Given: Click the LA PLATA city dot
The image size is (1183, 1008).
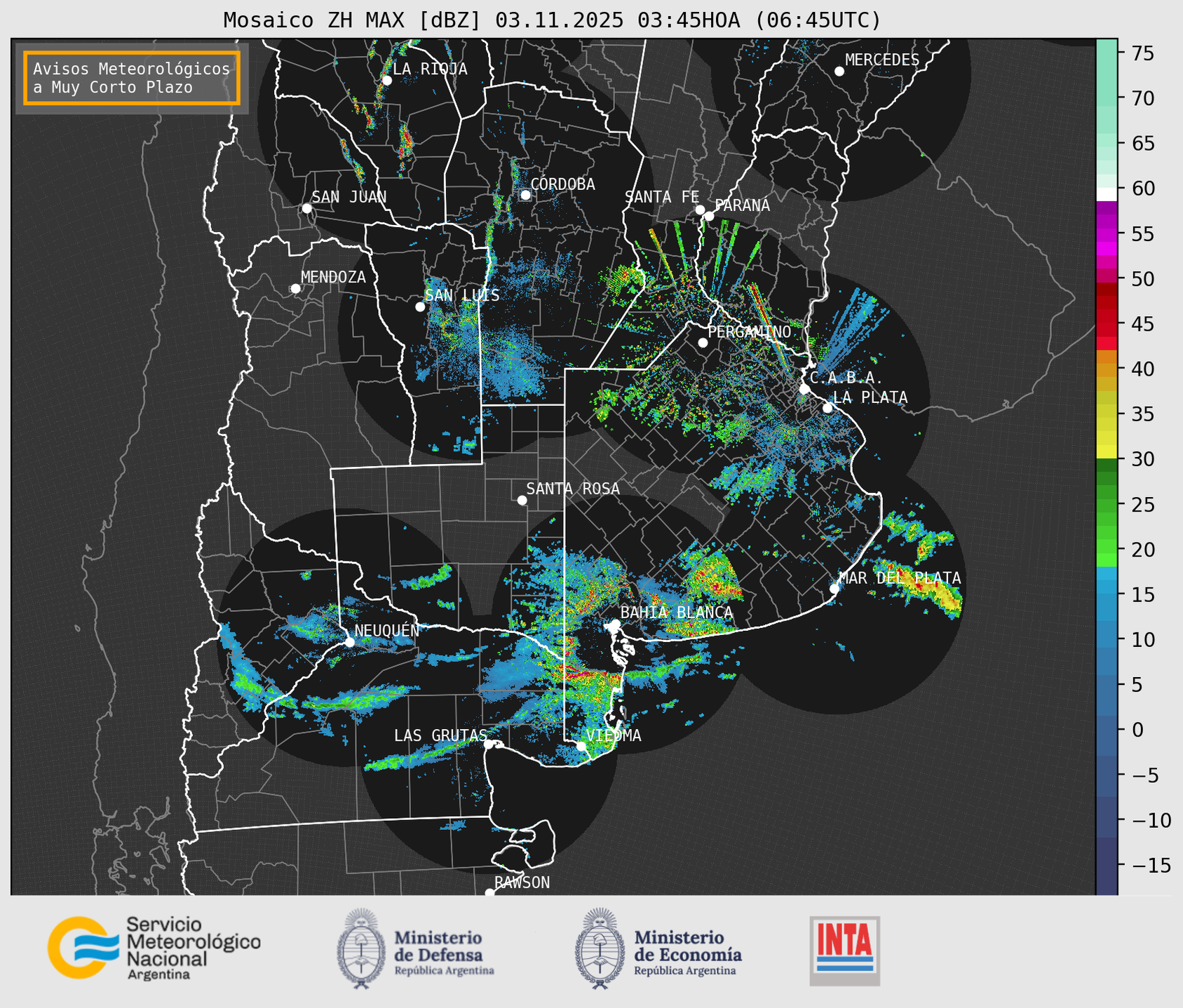Looking at the screenshot, I should pos(827,408).
